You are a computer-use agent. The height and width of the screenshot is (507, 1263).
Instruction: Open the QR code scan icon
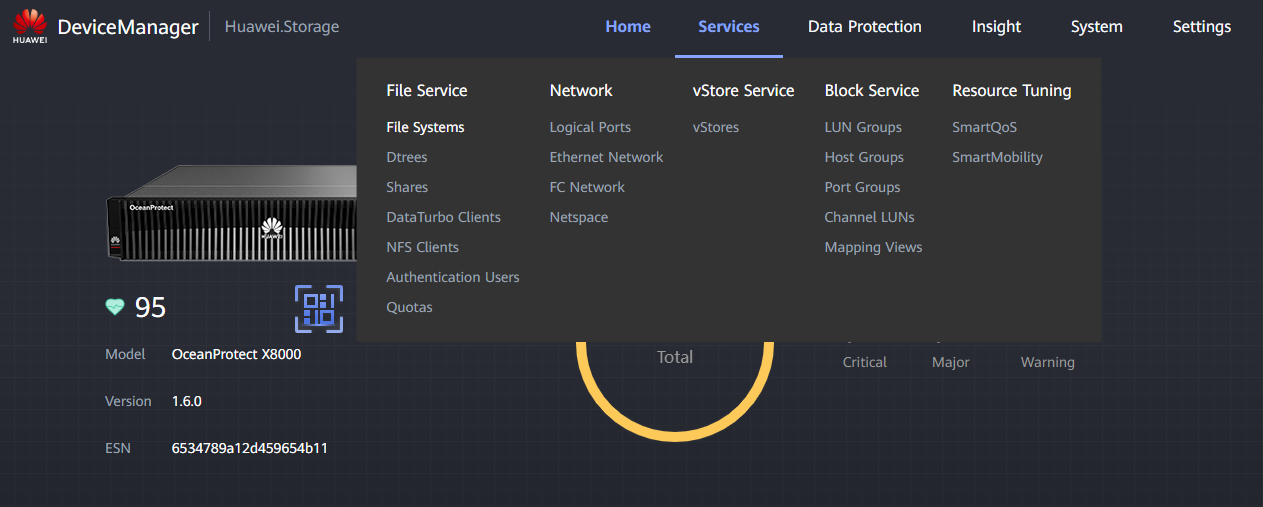coord(319,308)
